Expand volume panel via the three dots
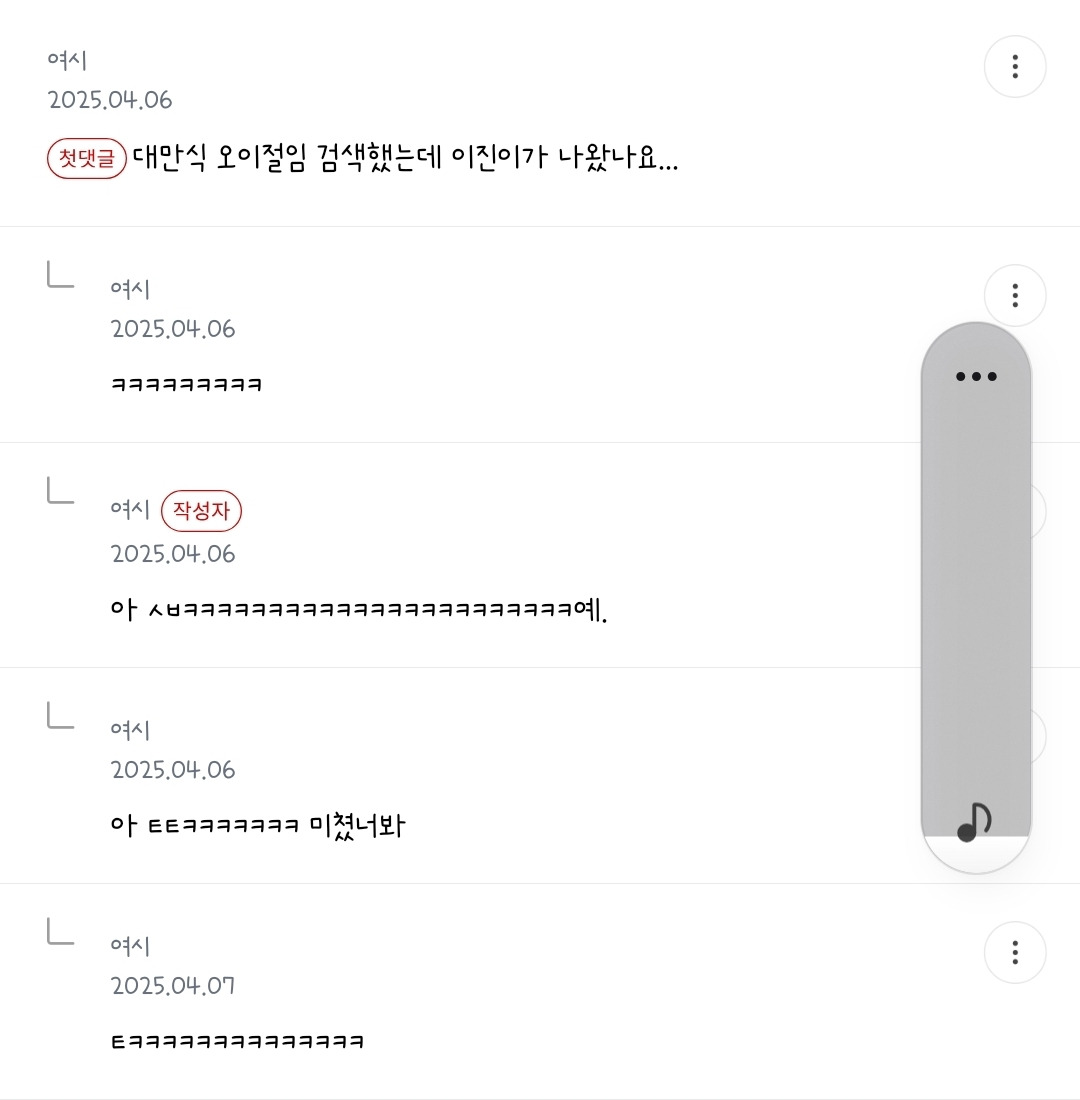The height and width of the screenshot is (1100, 1080). (x=976, y=377)
